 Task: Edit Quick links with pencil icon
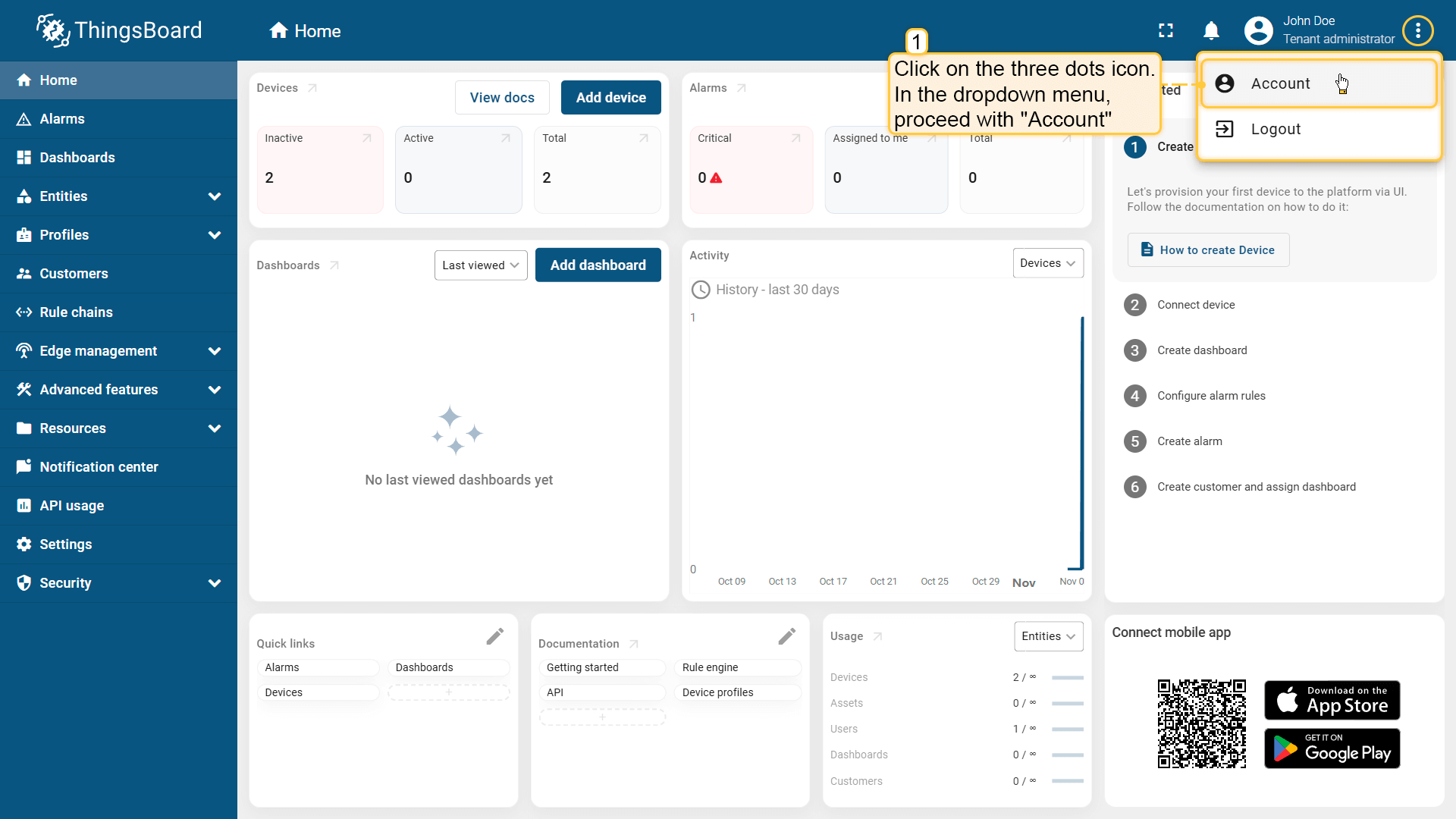tap(494, 636)
